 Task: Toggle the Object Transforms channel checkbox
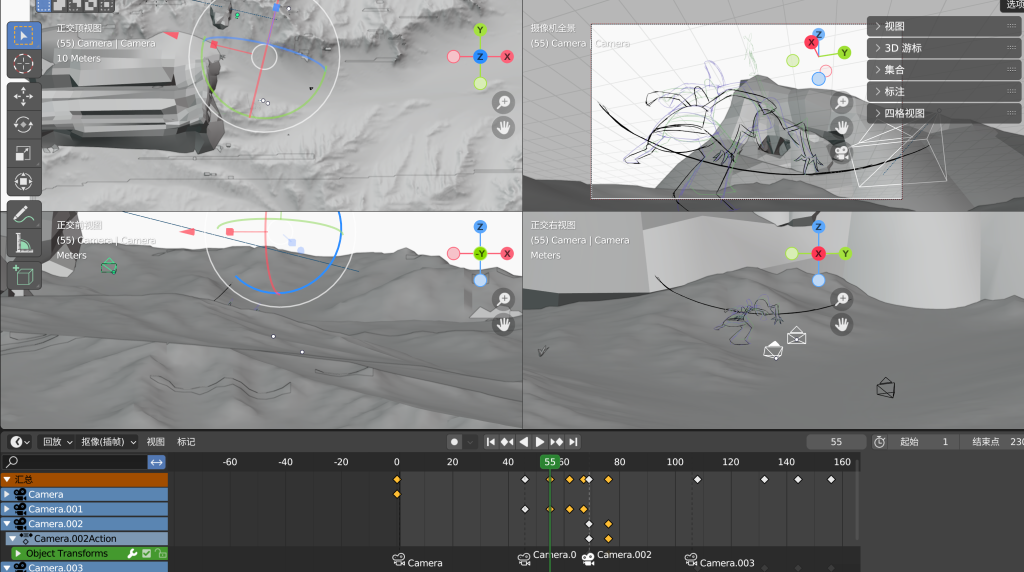(x=146, y=554)
